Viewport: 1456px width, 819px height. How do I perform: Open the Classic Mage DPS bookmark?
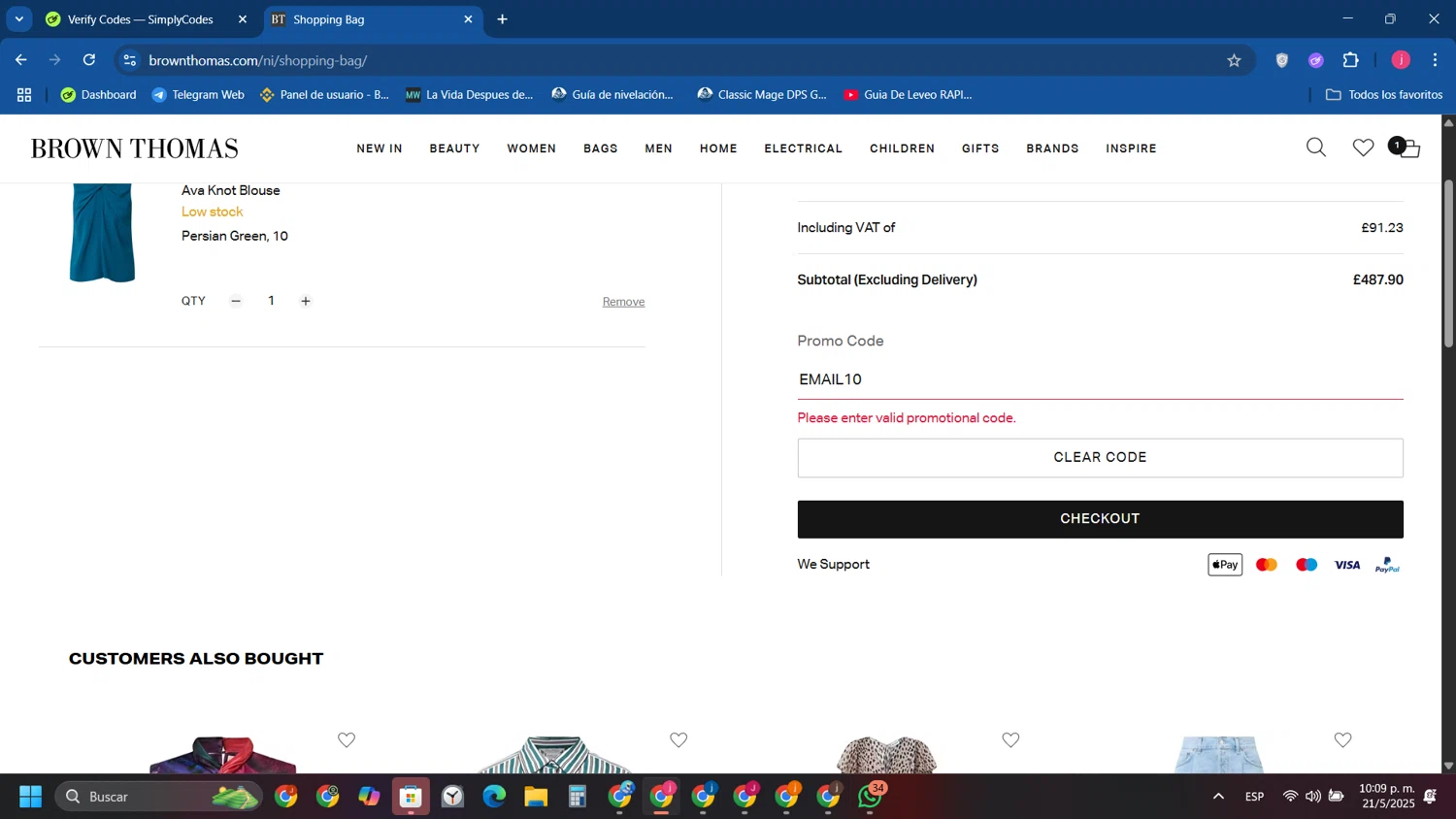pos(762,95)
